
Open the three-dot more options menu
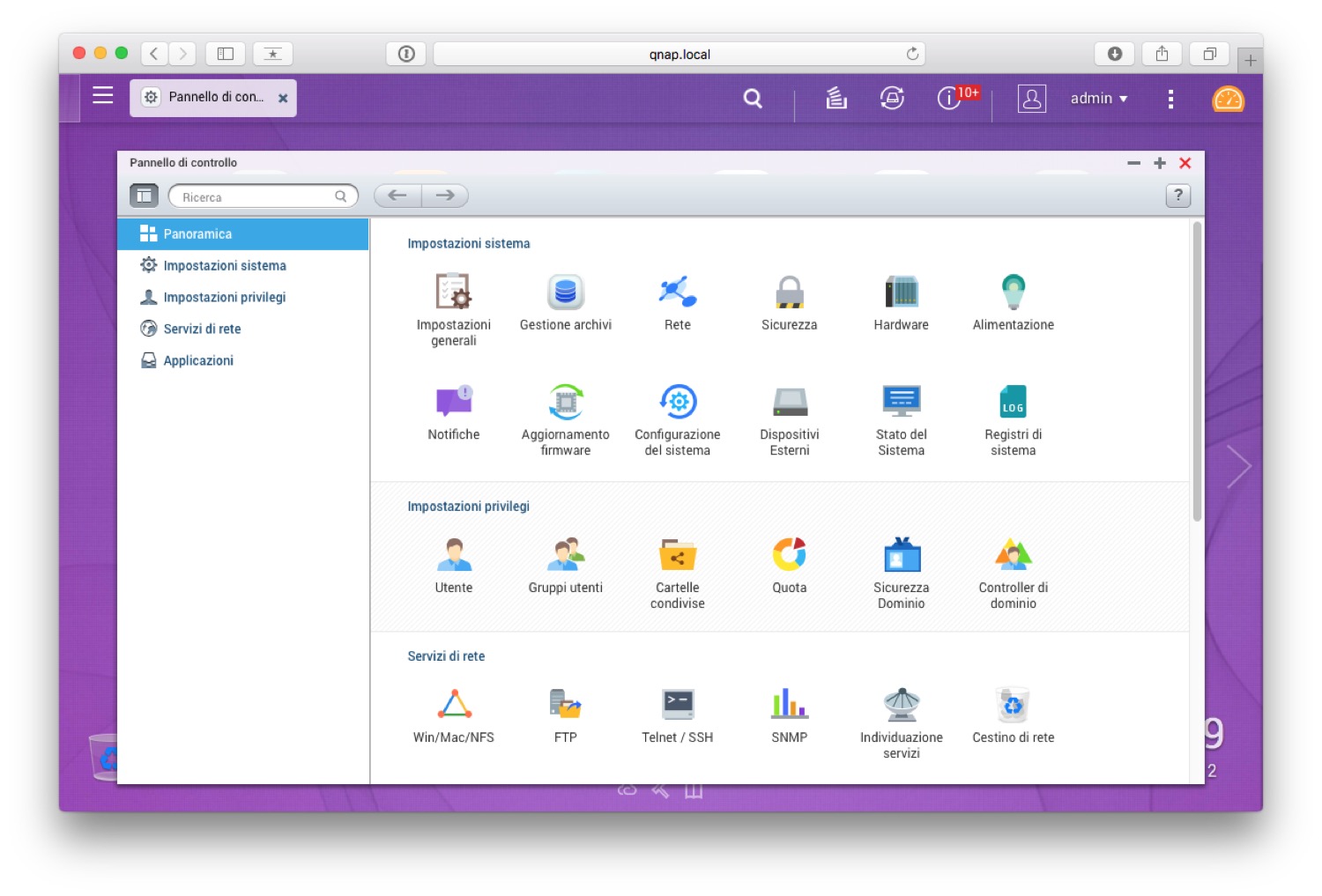click(1170, 99)
